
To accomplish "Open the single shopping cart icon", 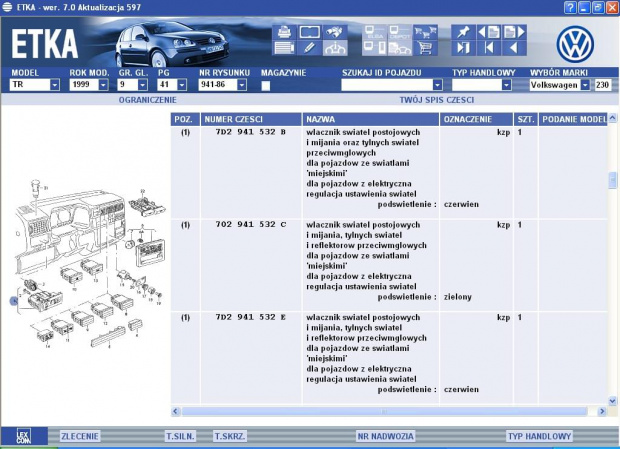I will point(425,48).
